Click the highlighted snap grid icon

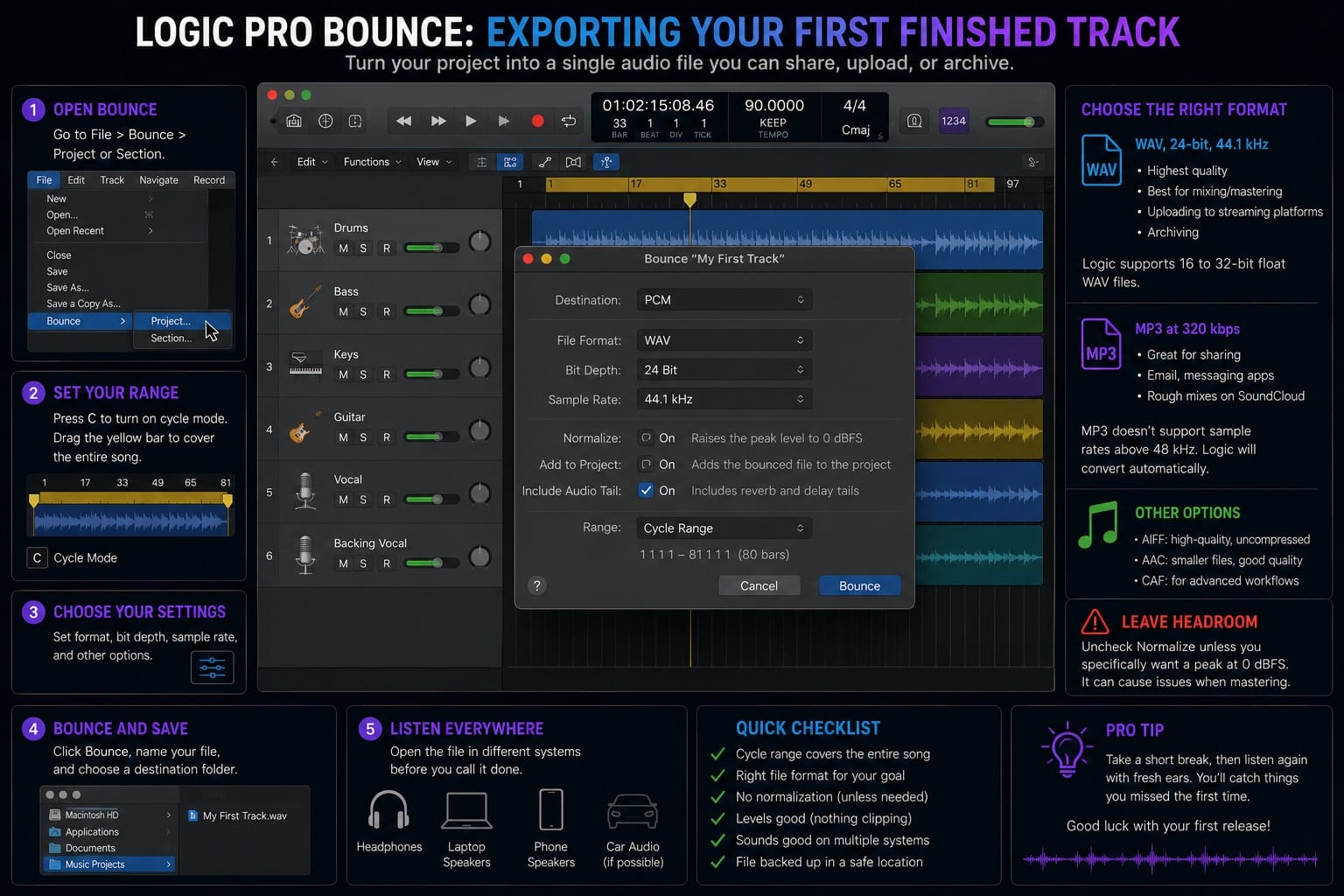pos(510,162)
